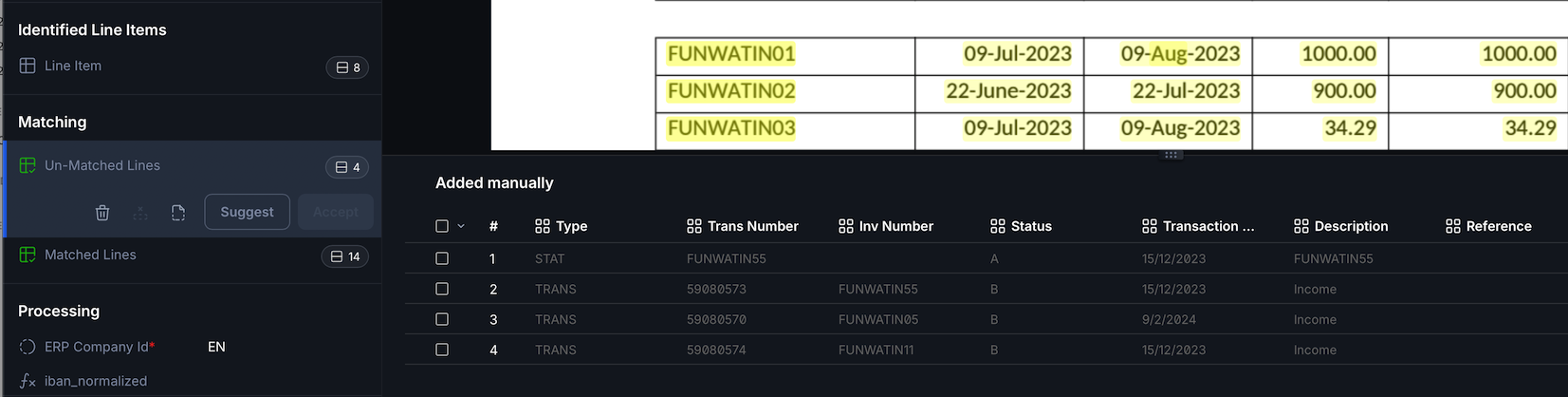Click the FUNWATIN02 cell in the document
Screen dimensions: 1568x397
(731, 91)
